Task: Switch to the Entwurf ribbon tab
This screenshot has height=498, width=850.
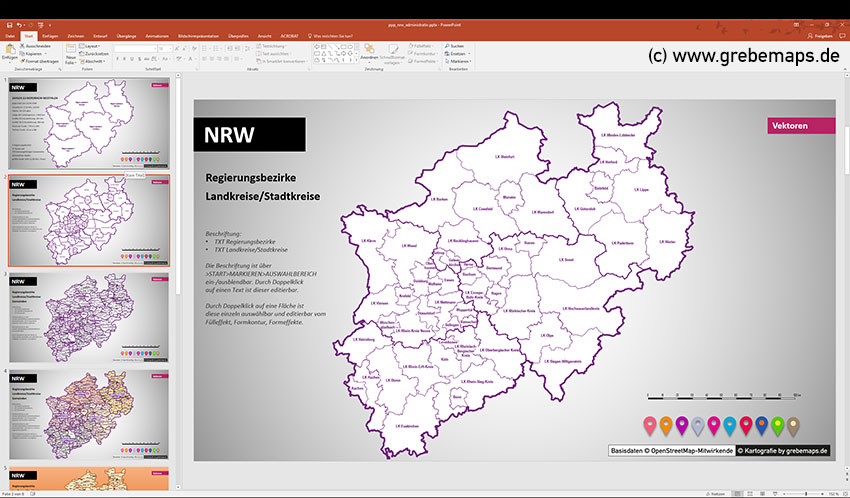Action: click(100, 35)
